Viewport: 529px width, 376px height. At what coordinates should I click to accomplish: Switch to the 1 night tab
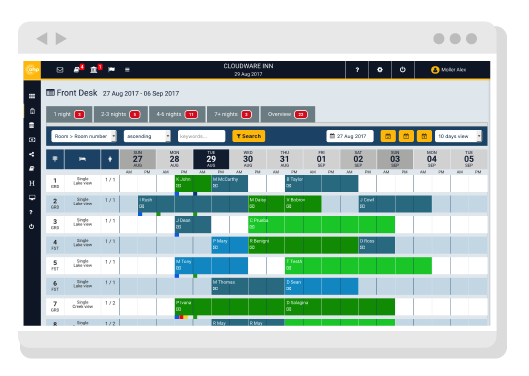pyautogui.click(x=69, y=114)
